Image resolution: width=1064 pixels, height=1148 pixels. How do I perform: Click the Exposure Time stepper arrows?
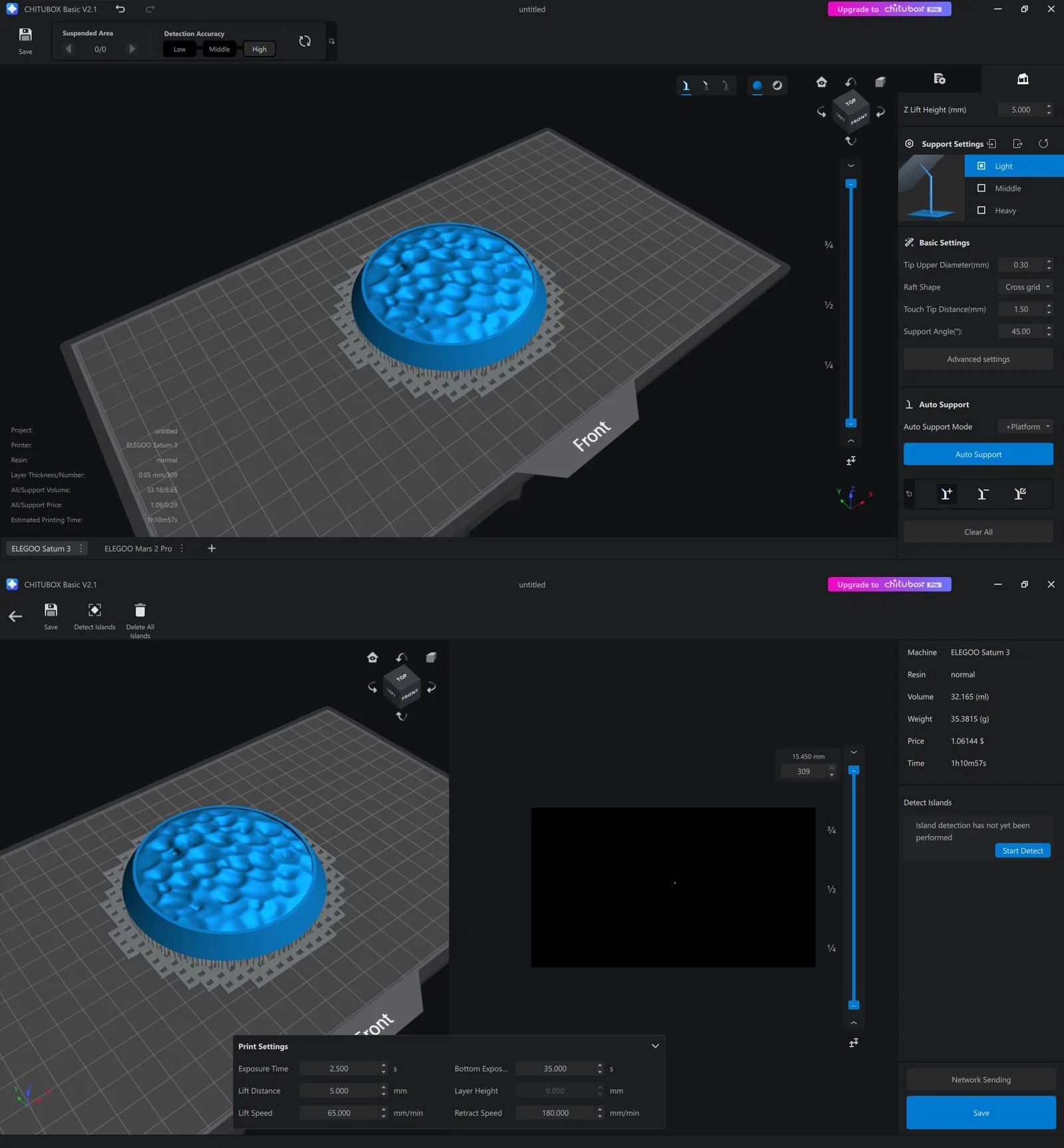tap(384, 1068)
